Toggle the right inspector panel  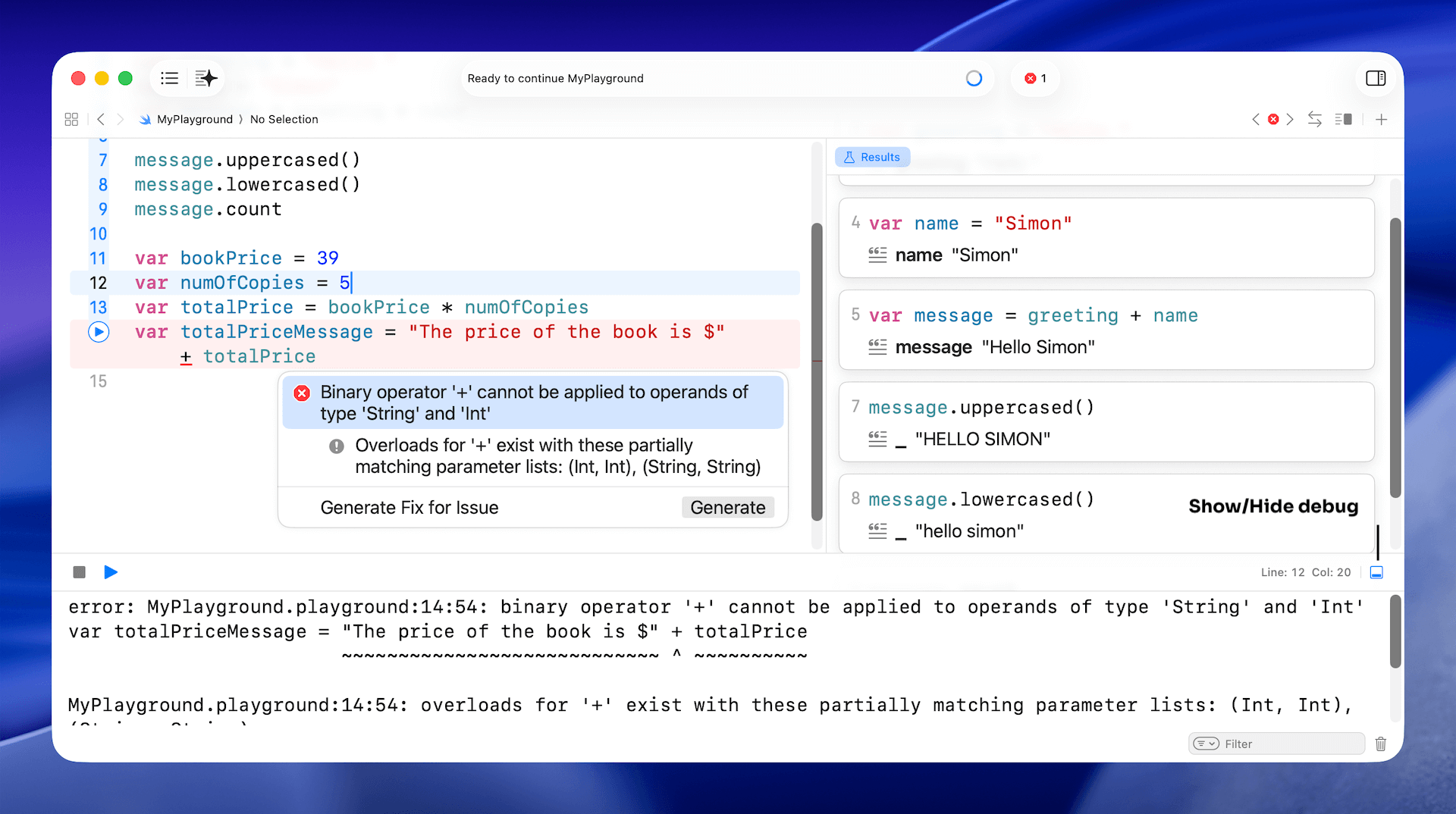1375,78
